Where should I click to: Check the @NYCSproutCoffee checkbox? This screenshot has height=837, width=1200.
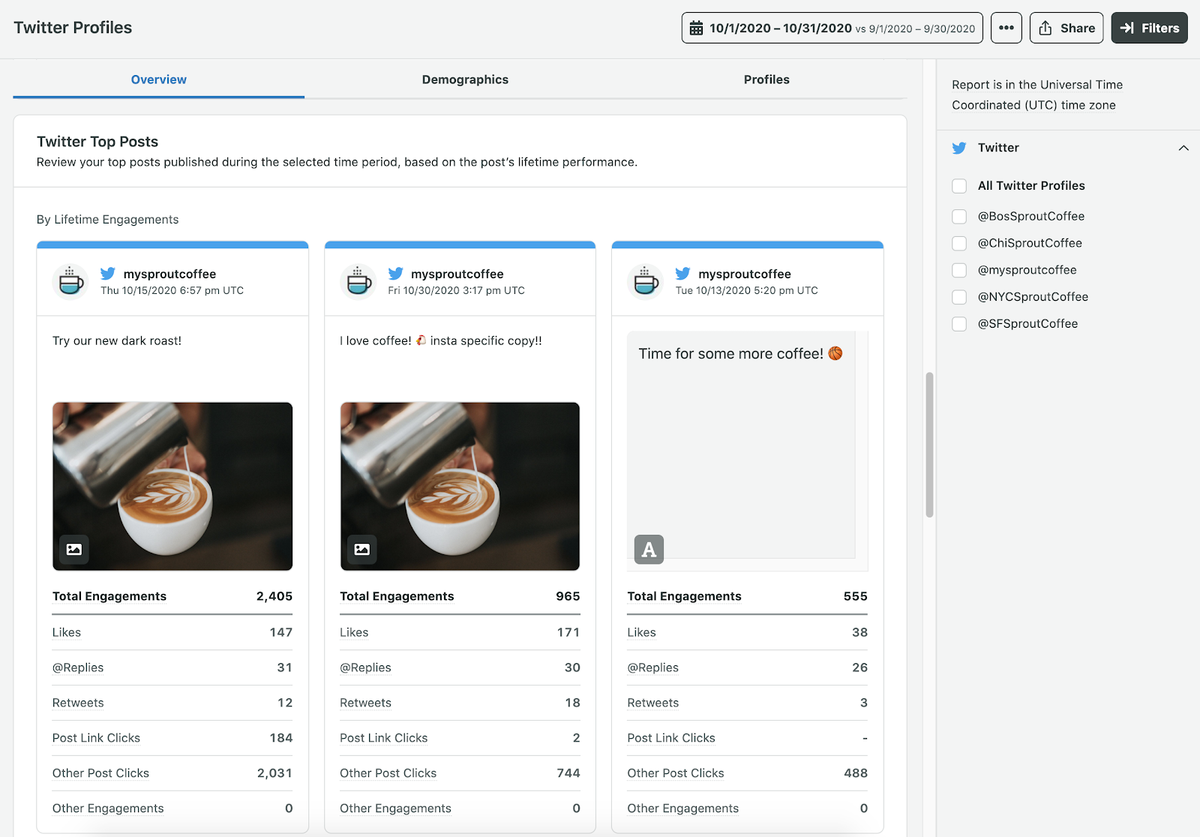959,297
